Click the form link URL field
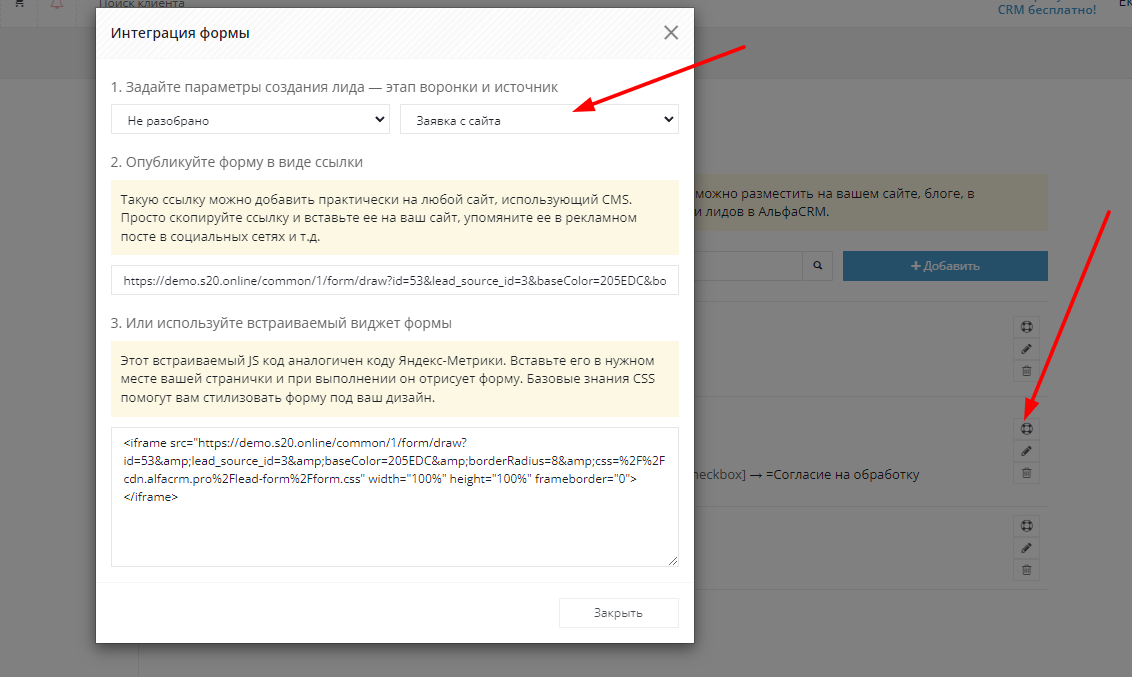 click(x=395, y=281)
